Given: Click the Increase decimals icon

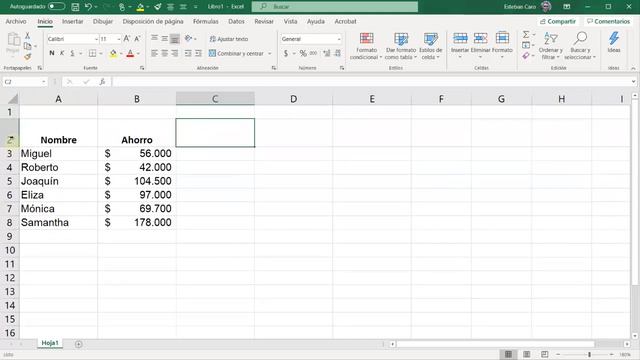Looking at the screenshot, I should click(x=327, y=53).
